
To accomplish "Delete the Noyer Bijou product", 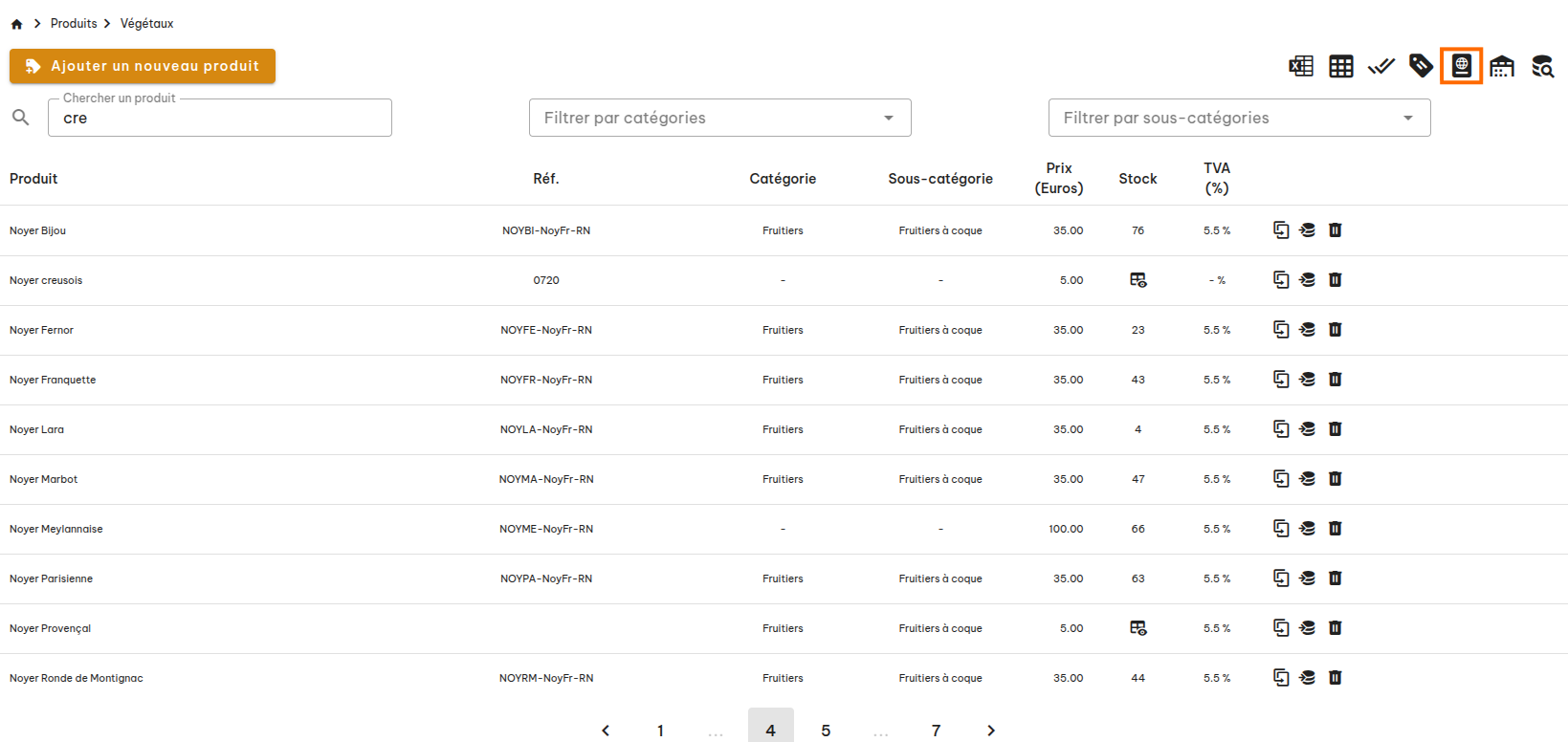I will (x=1336, y=230).
